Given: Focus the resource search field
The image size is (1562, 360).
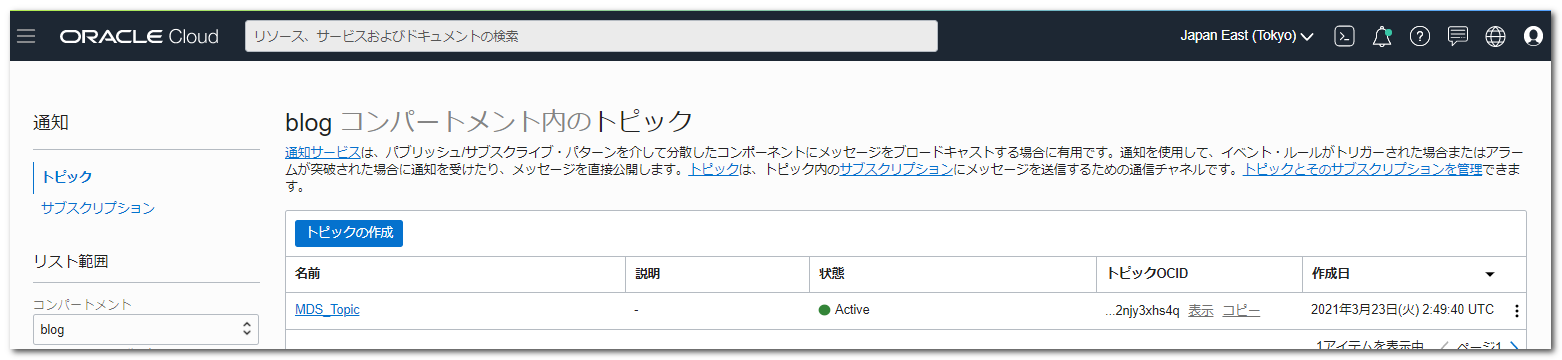Looking at the screenshot, I should click(x=591, y=36).
